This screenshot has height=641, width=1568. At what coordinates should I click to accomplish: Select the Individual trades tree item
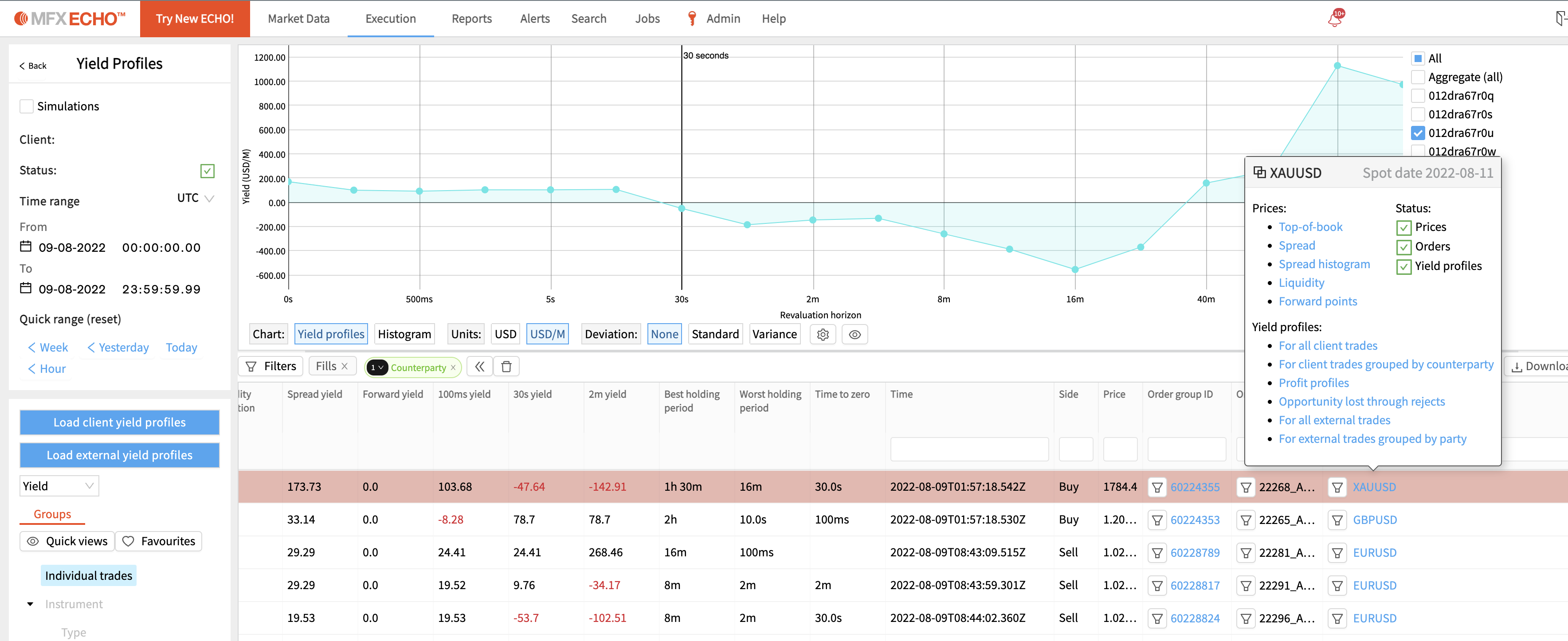click(88, 576)
